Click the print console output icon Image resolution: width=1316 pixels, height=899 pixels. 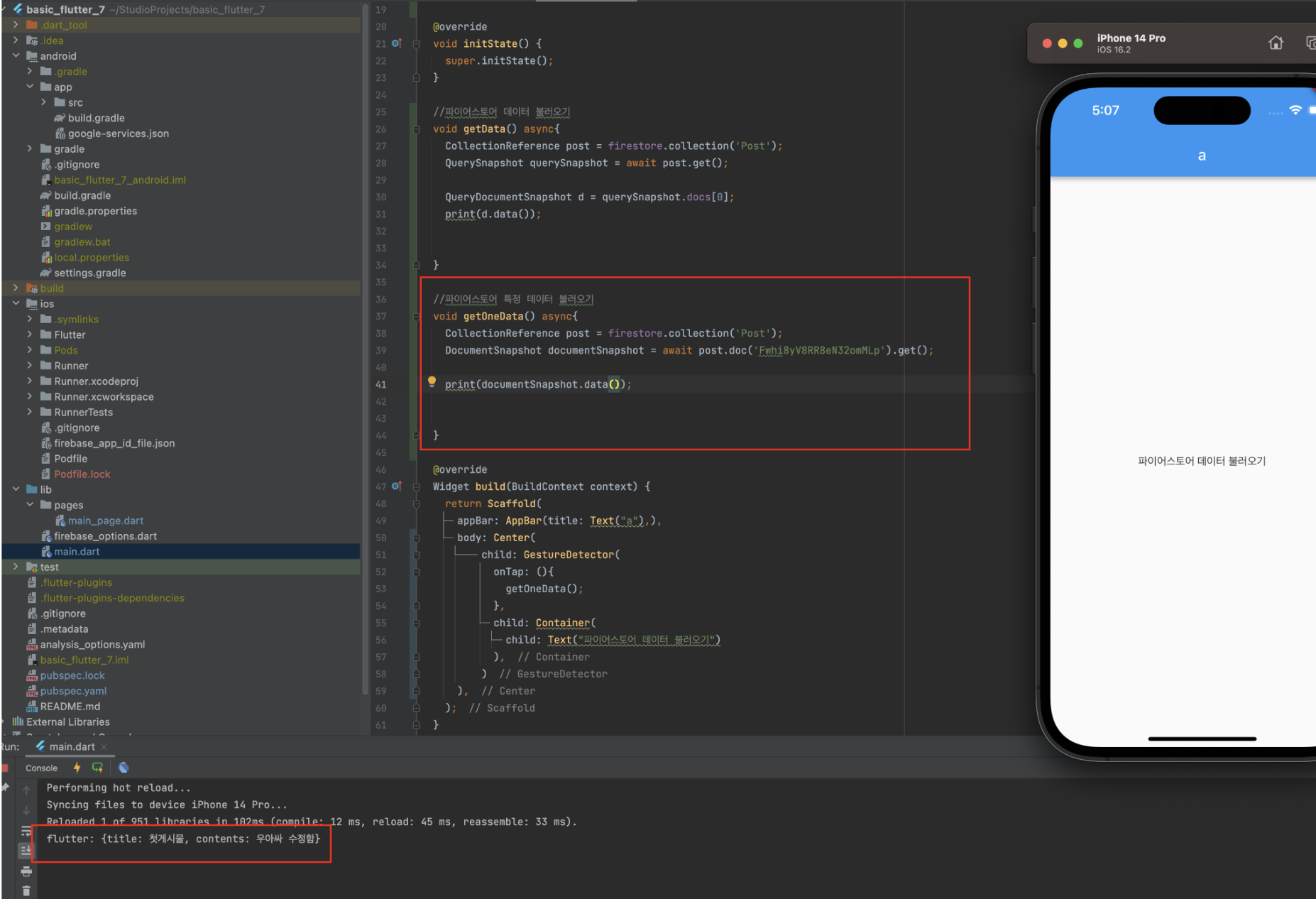tap(26, 871)
